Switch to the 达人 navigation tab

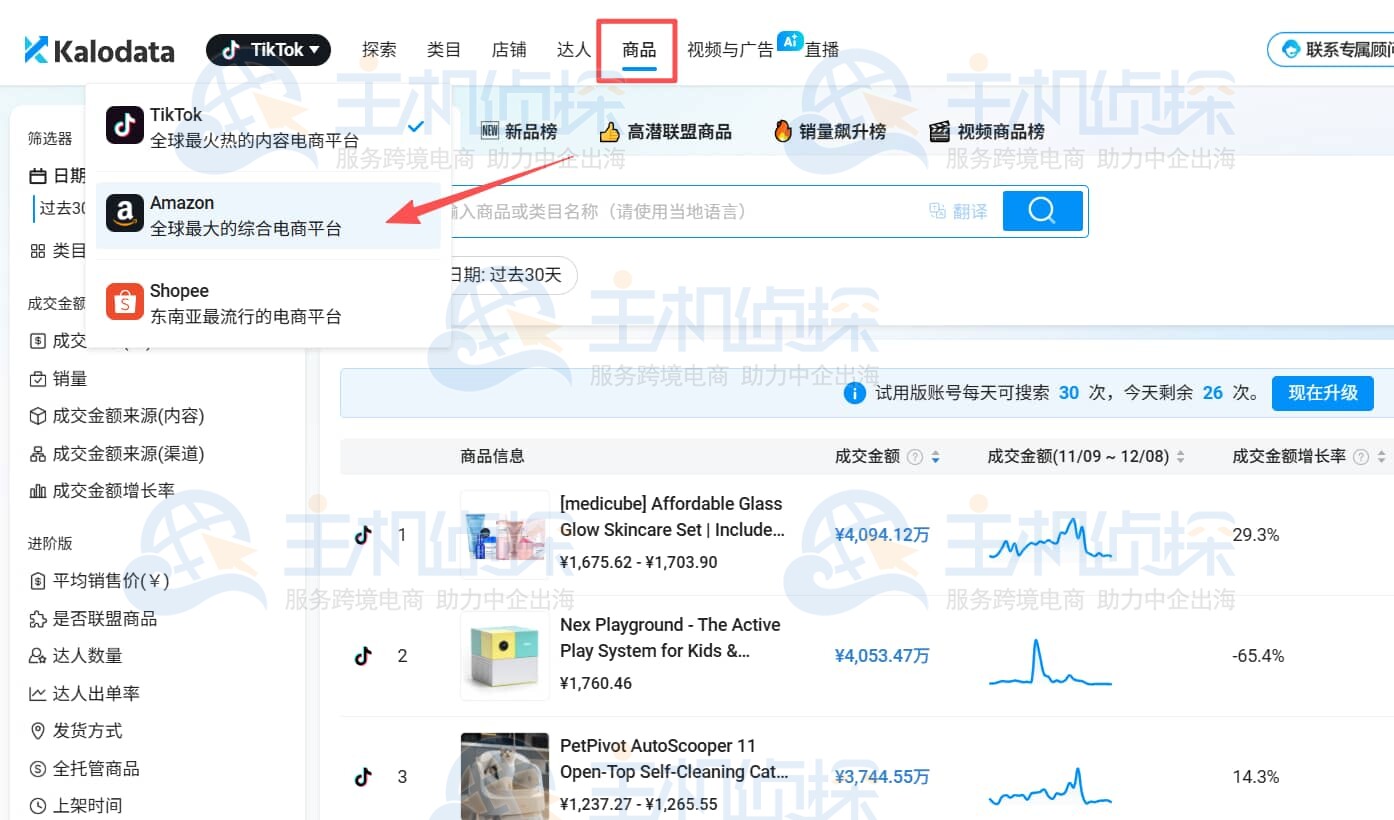(x=572, y=46)
